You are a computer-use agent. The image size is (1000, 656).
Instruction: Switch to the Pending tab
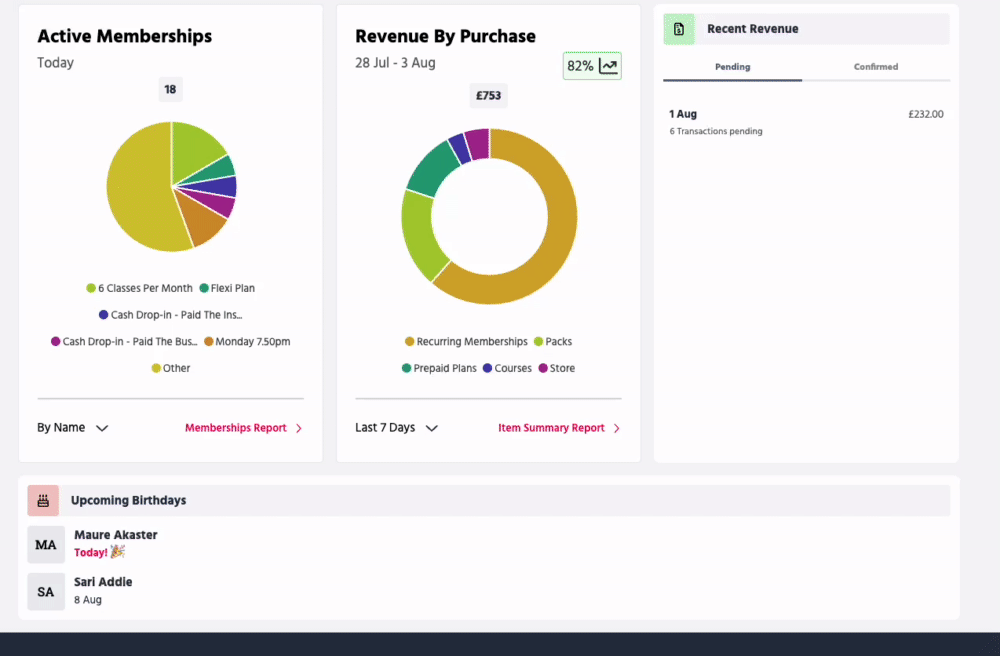click(732, 67)
